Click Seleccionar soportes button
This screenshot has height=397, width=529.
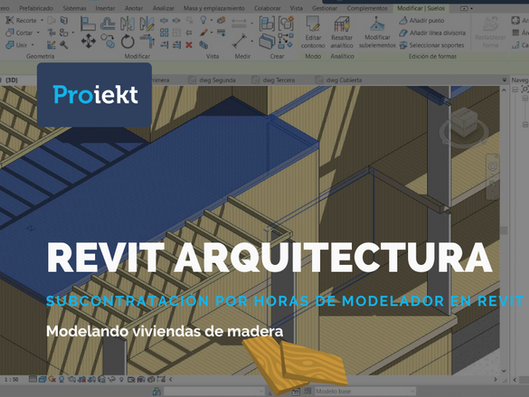431,45
